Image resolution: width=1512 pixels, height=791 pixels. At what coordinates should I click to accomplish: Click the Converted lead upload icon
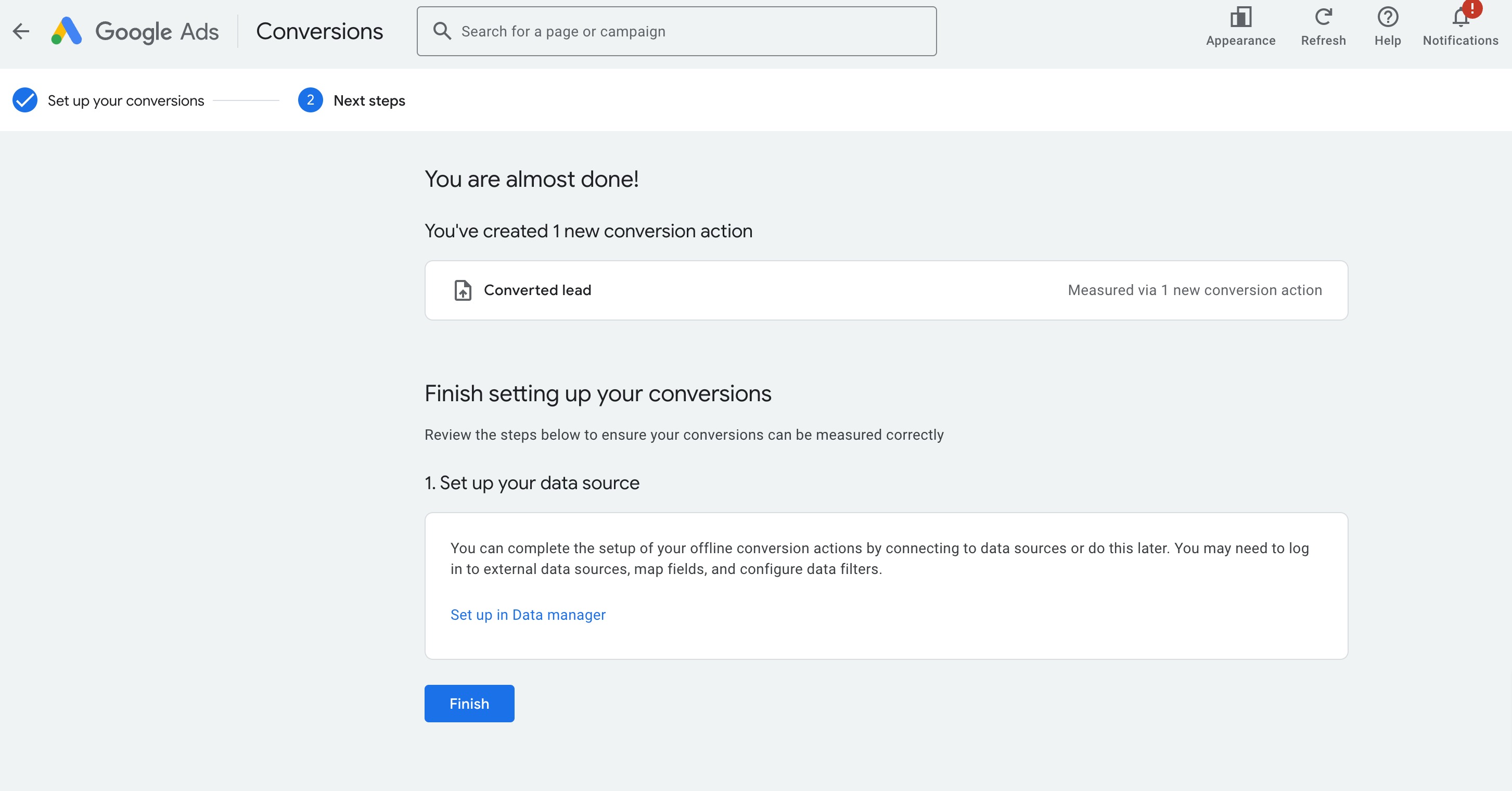point(463,290)
